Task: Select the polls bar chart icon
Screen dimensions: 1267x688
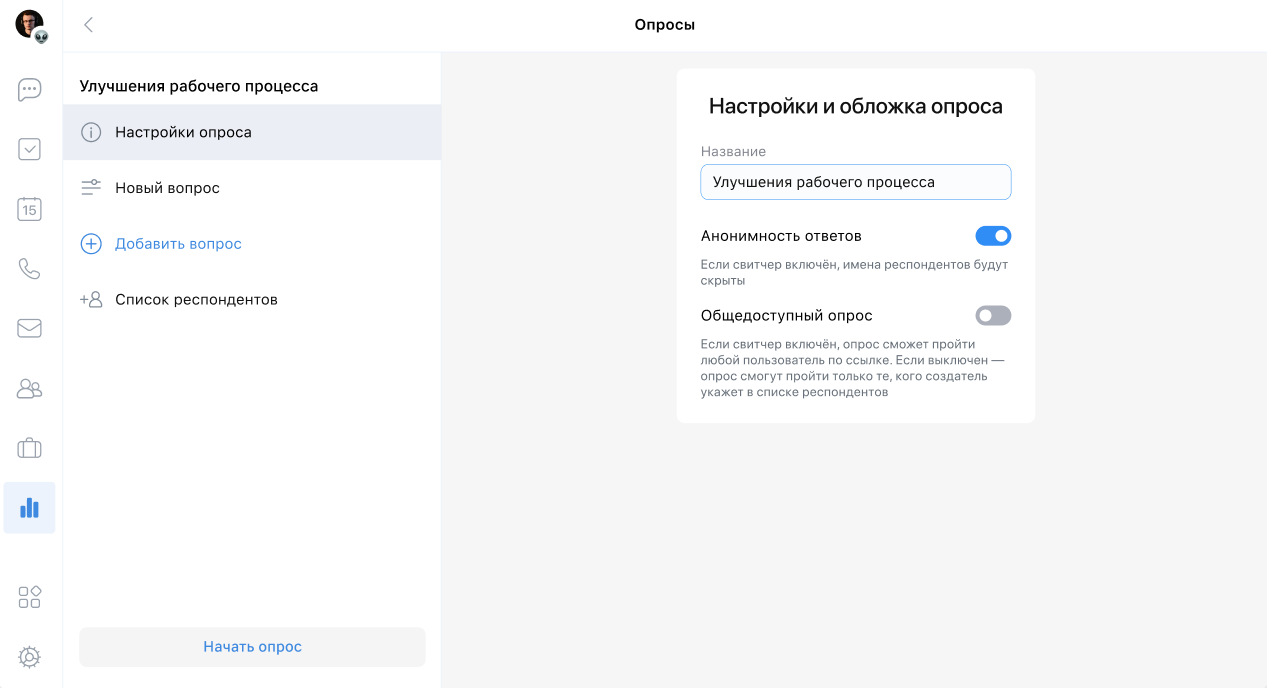Action: click(30, 508)
